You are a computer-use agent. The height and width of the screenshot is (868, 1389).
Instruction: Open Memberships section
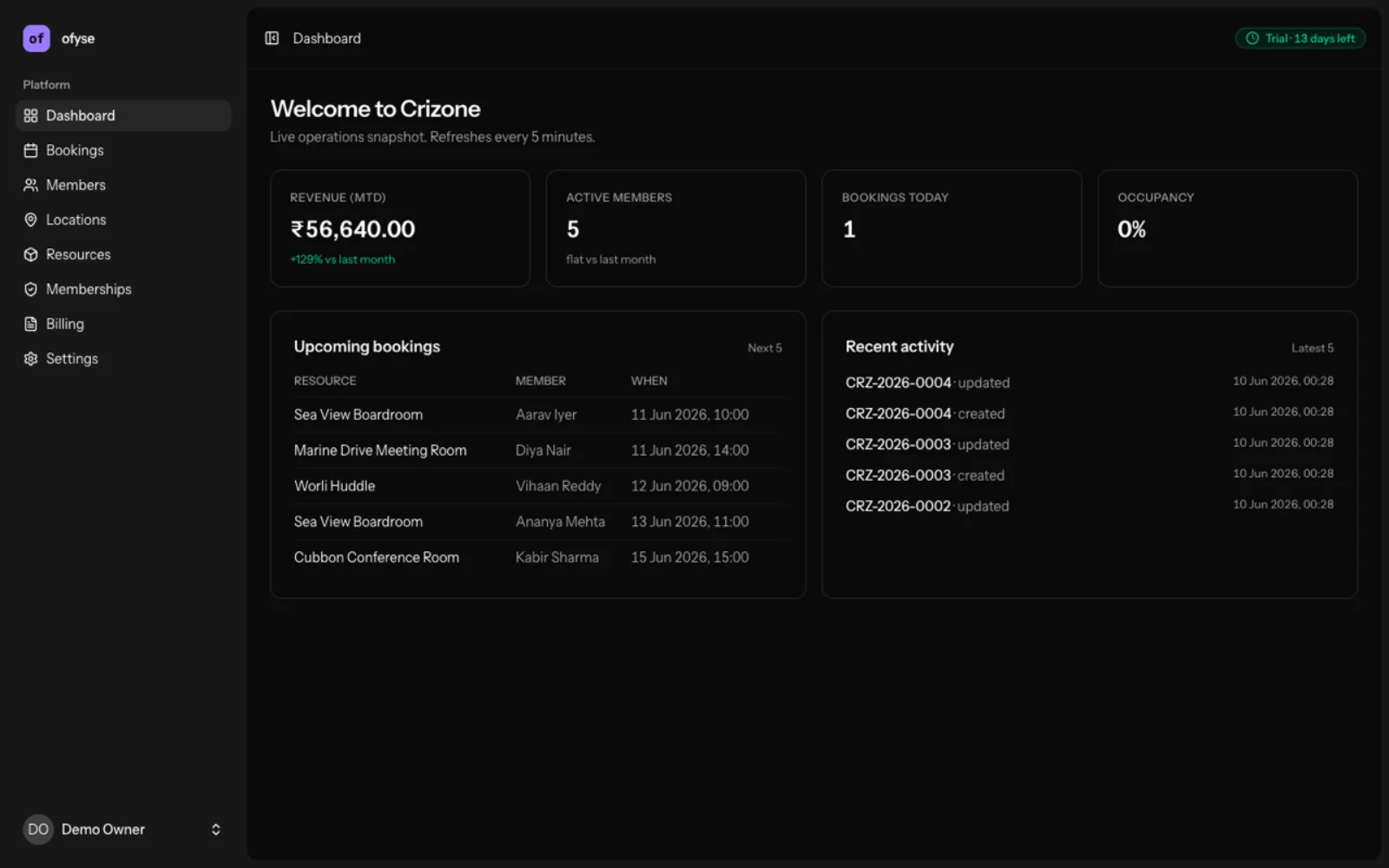[123, 289]
